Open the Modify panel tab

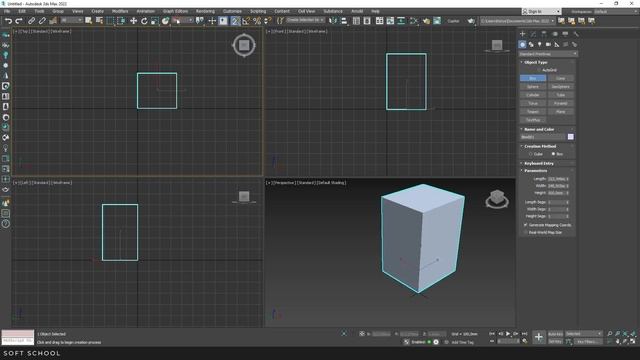(533, 34)
